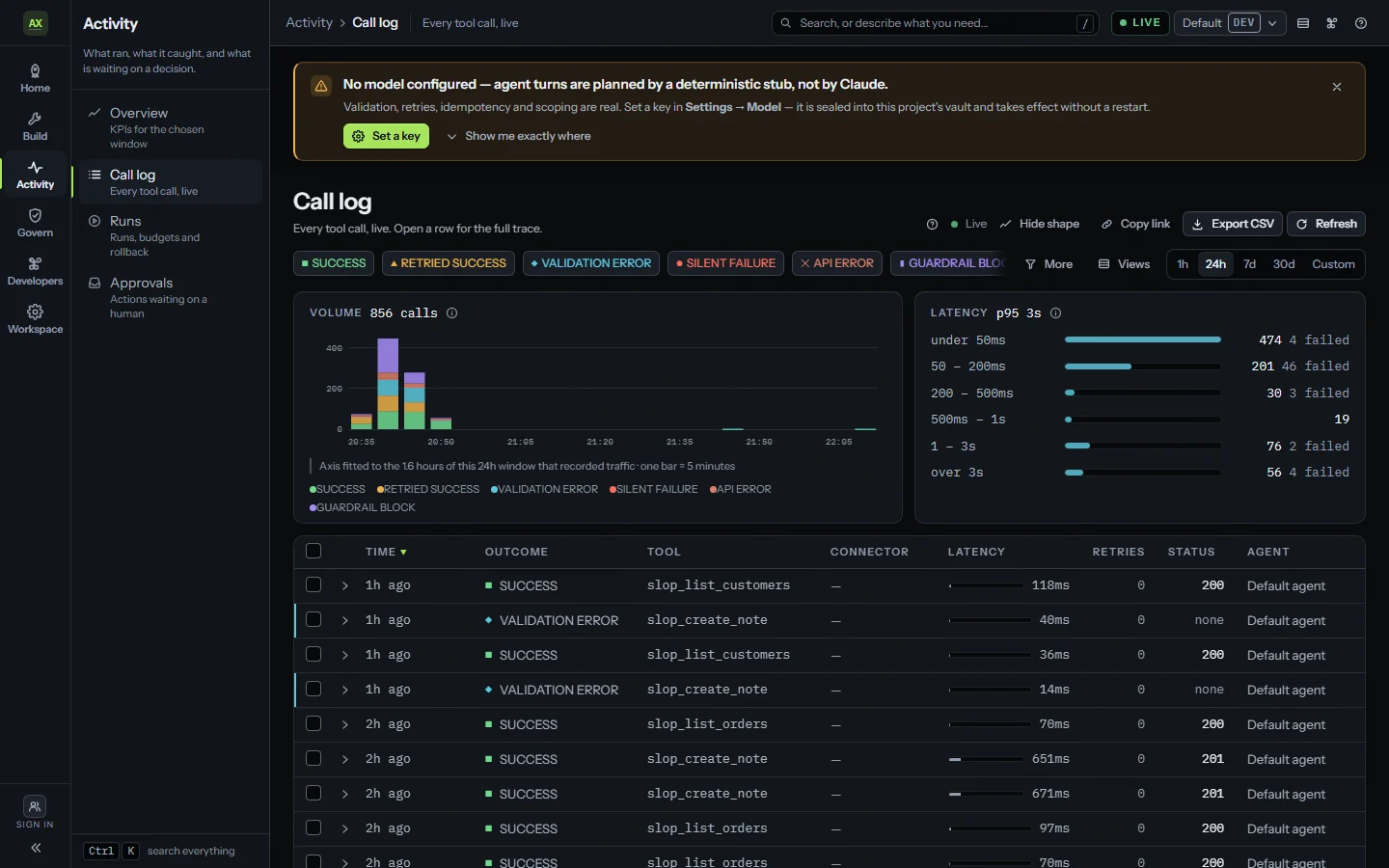This screenshot has height=868, width=1389.
Task: Toggle the LIVE indicator in top bar
Action: (1140, 23)
